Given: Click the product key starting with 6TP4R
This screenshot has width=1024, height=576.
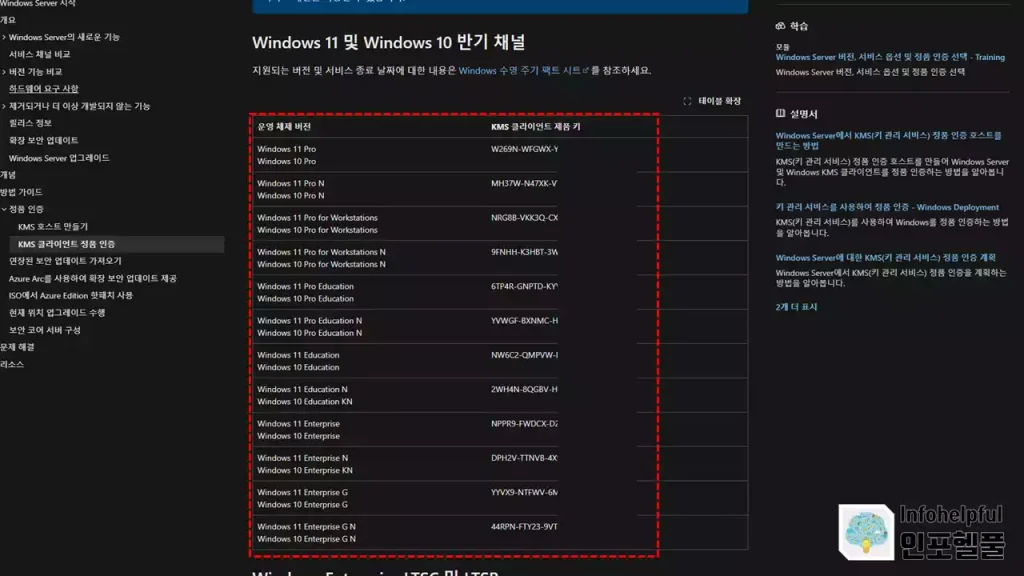Looking at the screenshot, I should (x=524, y=286).
